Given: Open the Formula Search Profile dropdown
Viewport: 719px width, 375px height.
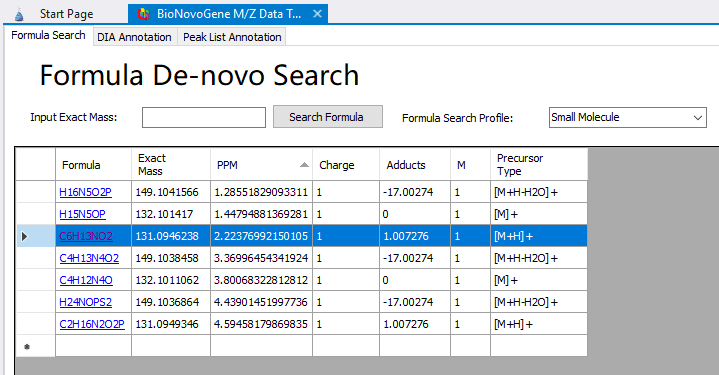Looking at the screenshot, I should [x=627, y=117].
